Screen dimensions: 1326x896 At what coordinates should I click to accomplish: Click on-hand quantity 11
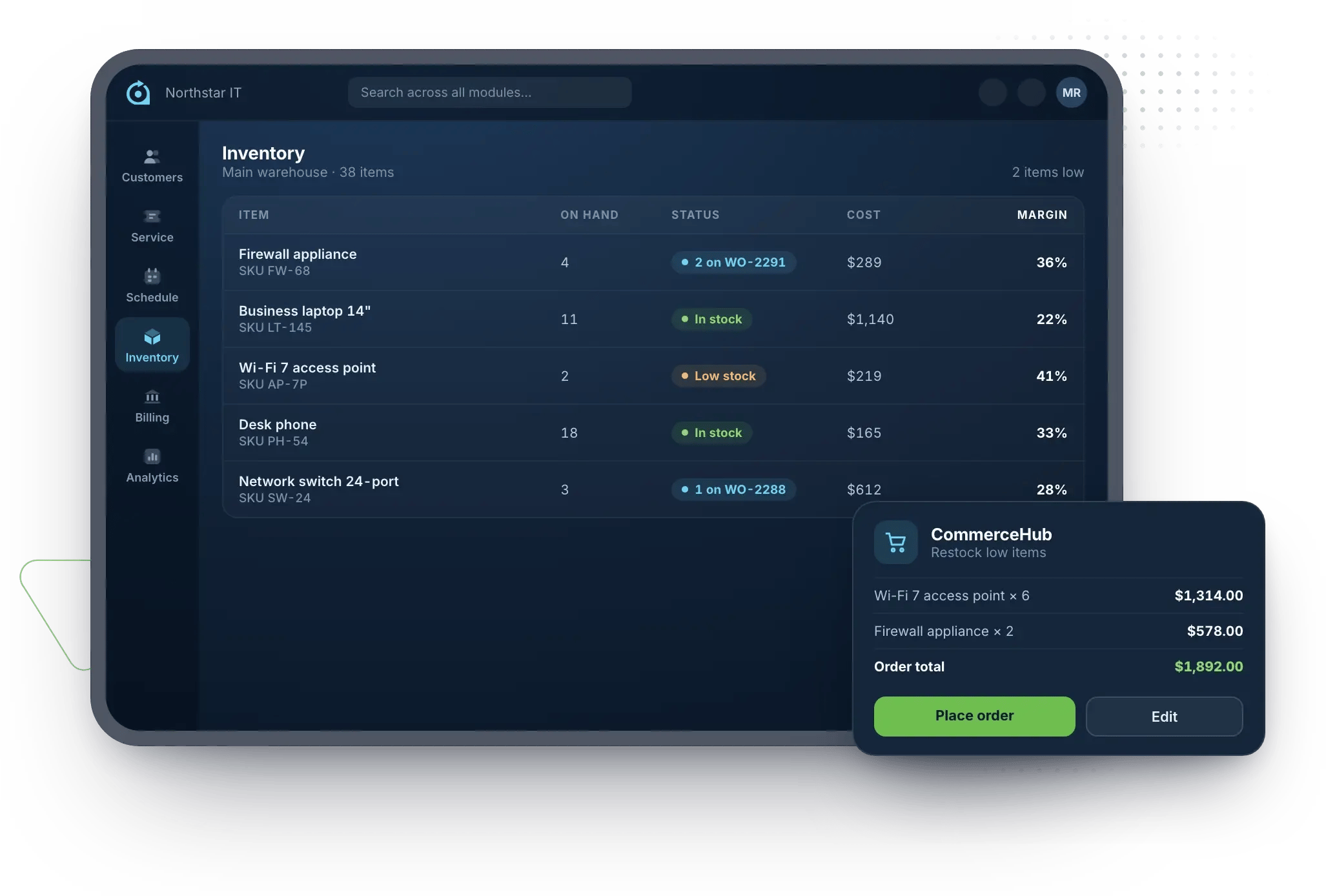click(569, 320)
